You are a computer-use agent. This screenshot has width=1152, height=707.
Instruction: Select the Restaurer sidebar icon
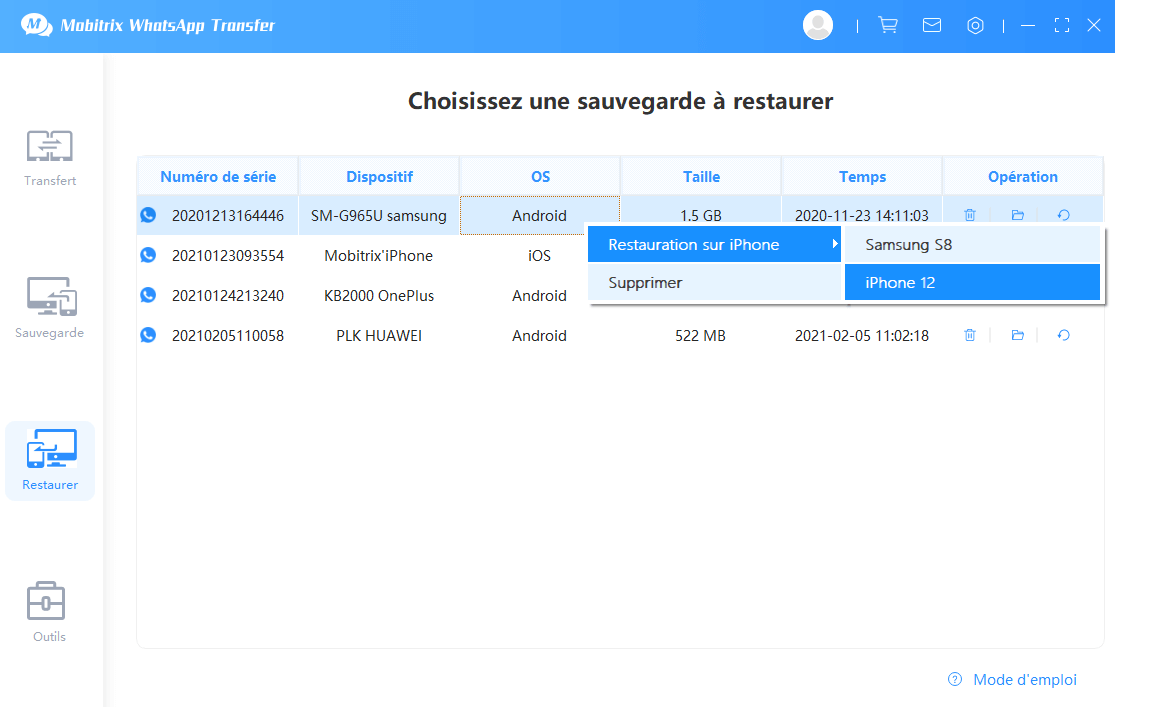tap(51, 448)
